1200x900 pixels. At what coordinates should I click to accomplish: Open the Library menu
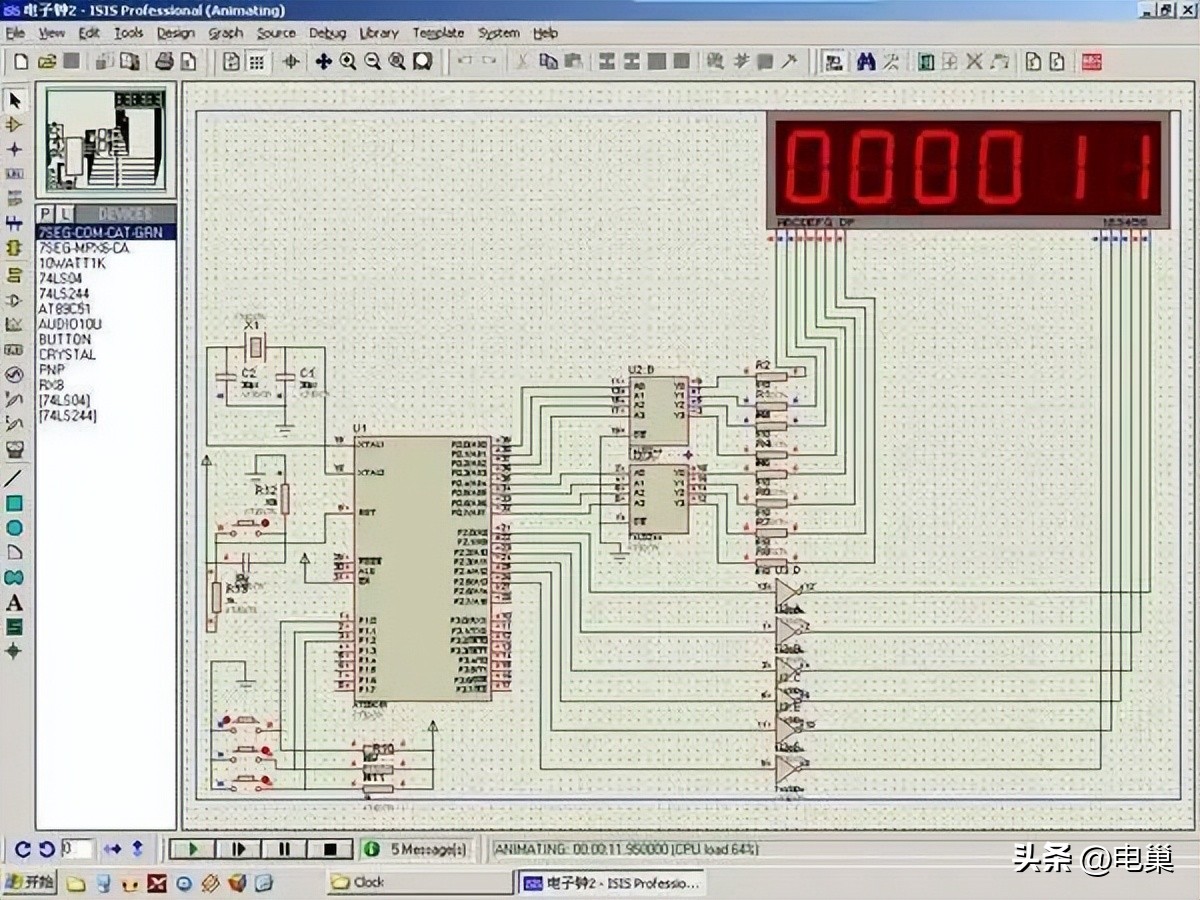378,33
